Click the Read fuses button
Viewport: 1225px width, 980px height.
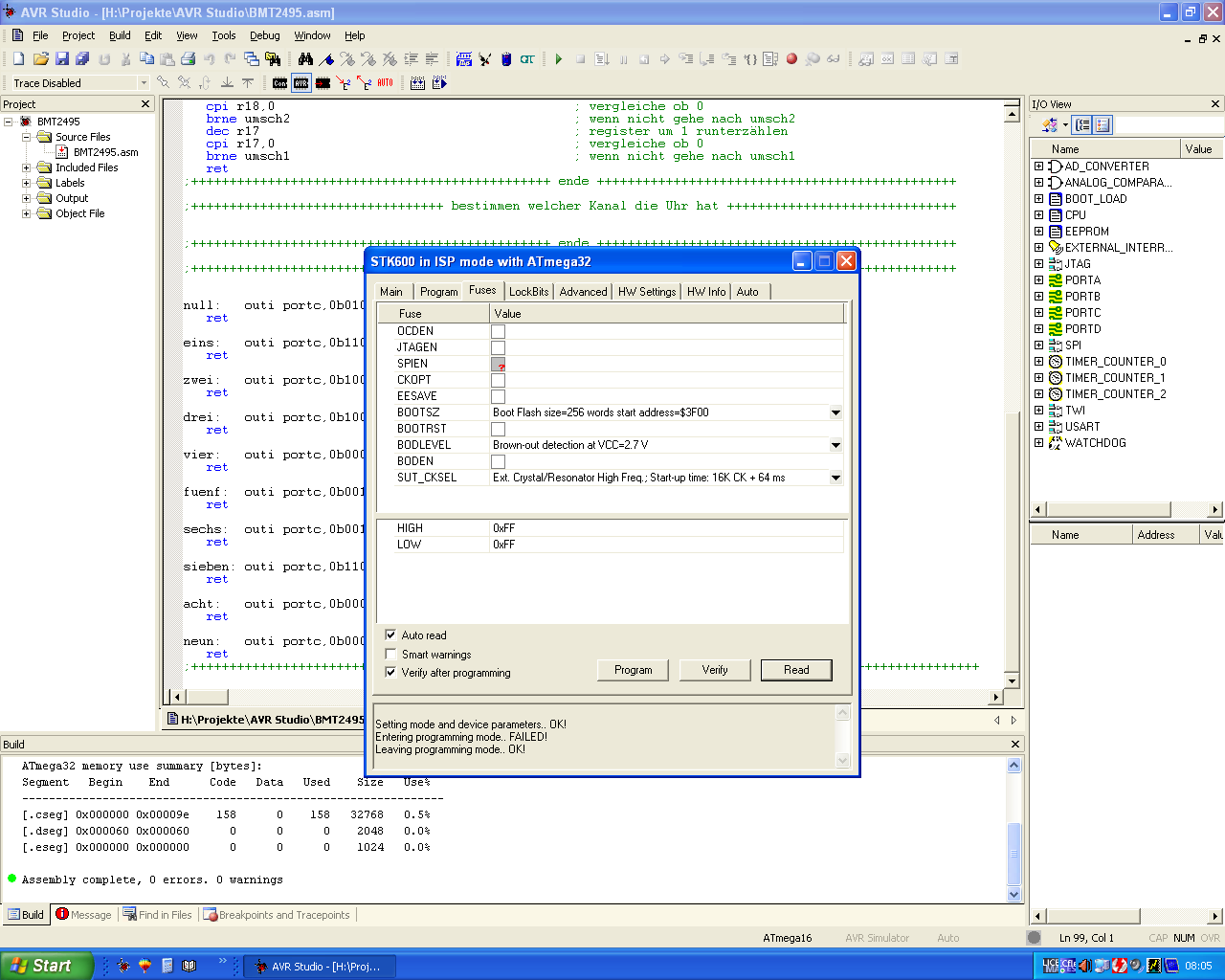coord(796,670)
